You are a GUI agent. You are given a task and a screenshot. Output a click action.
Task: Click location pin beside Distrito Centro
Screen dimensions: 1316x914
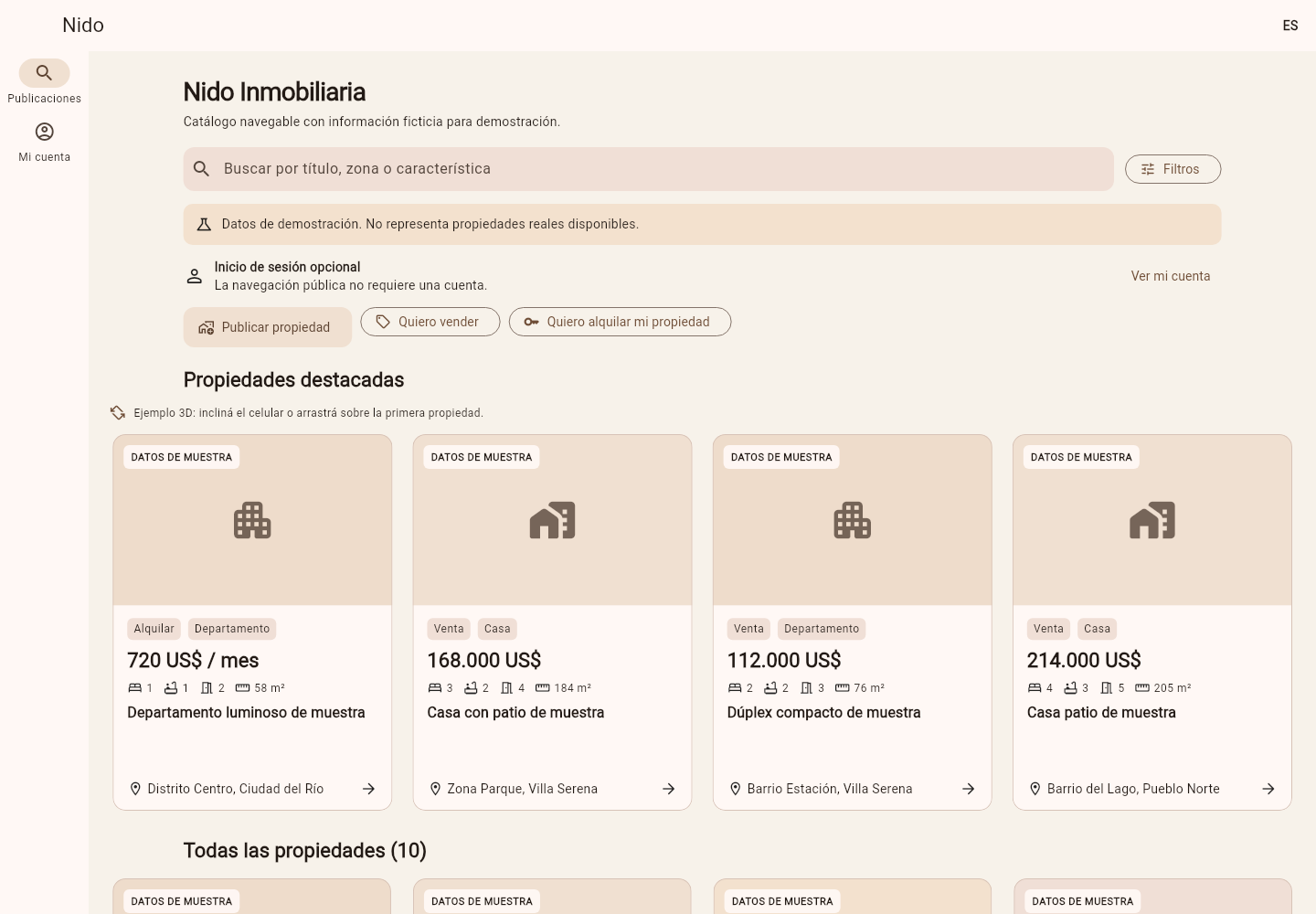coord(135,789)
